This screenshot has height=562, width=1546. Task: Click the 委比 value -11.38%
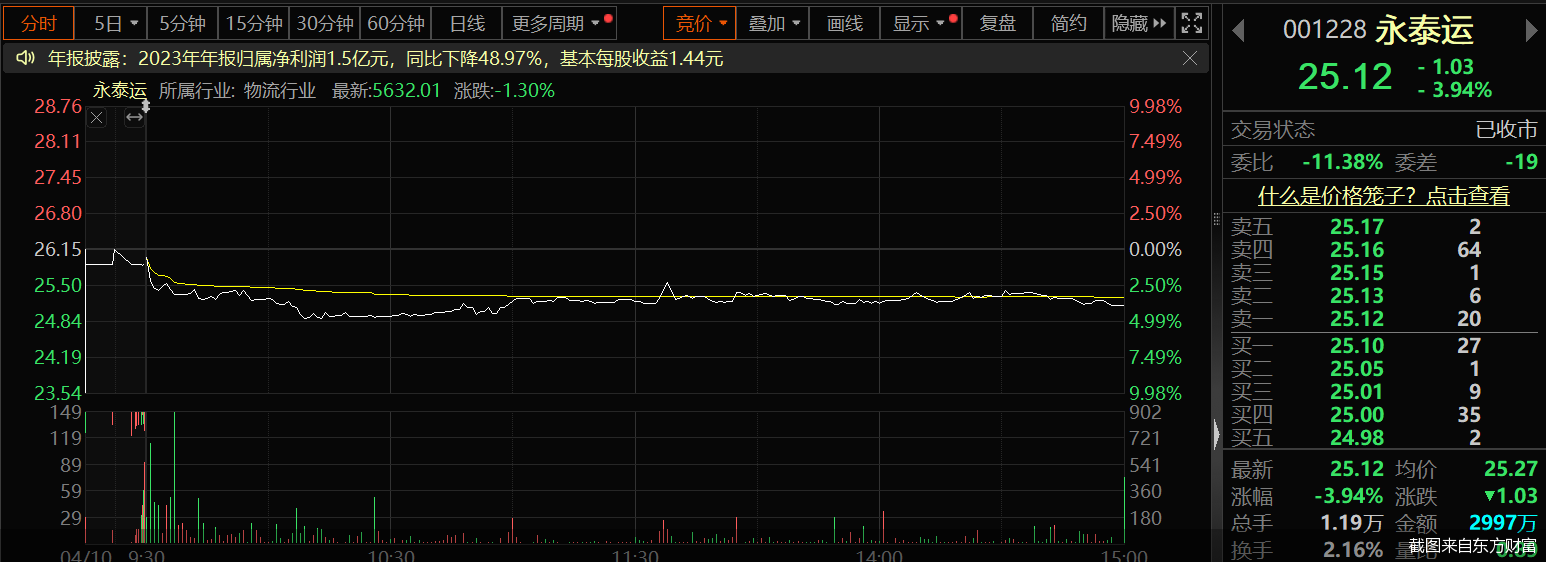point(1342,162)
